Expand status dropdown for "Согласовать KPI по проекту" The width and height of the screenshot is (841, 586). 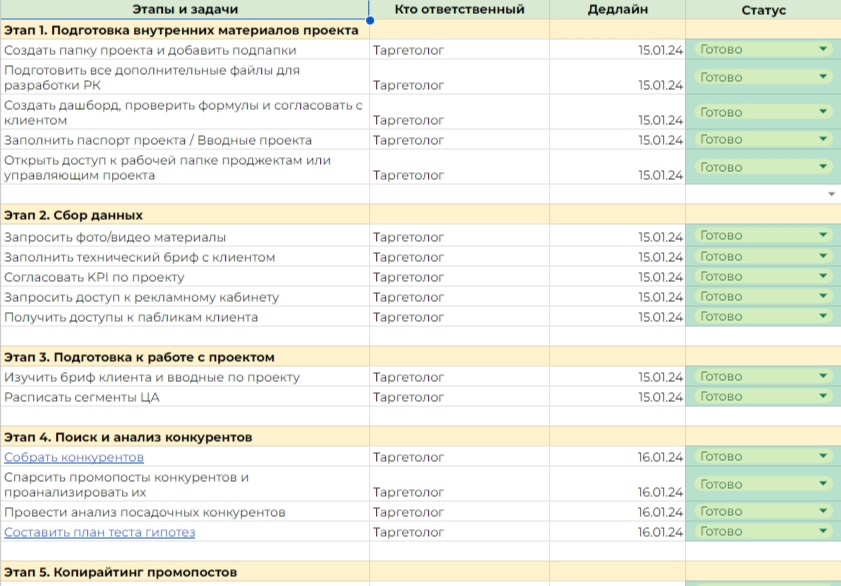(823, 276)
